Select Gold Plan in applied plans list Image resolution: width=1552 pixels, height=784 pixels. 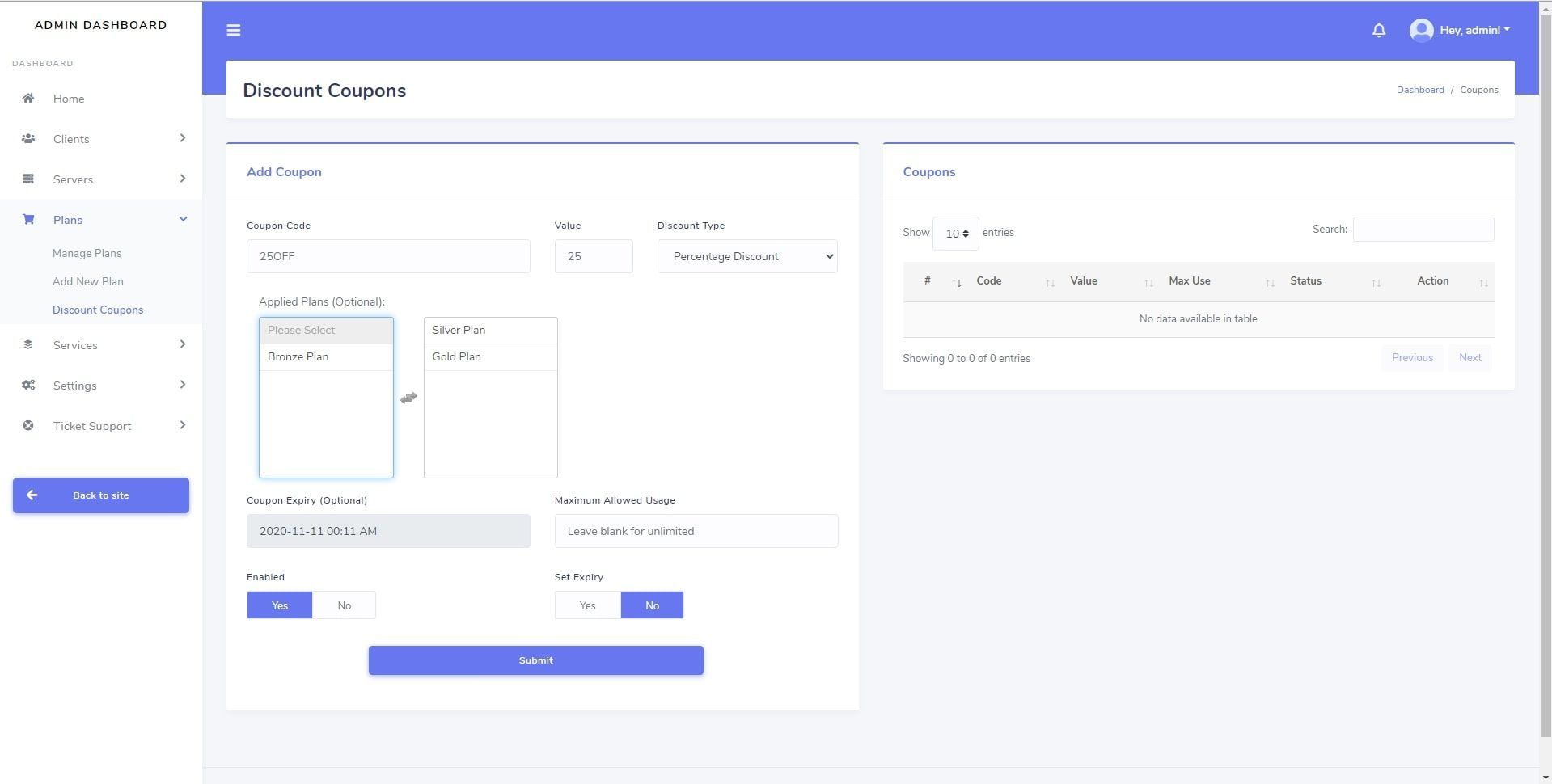click(490, 357)
